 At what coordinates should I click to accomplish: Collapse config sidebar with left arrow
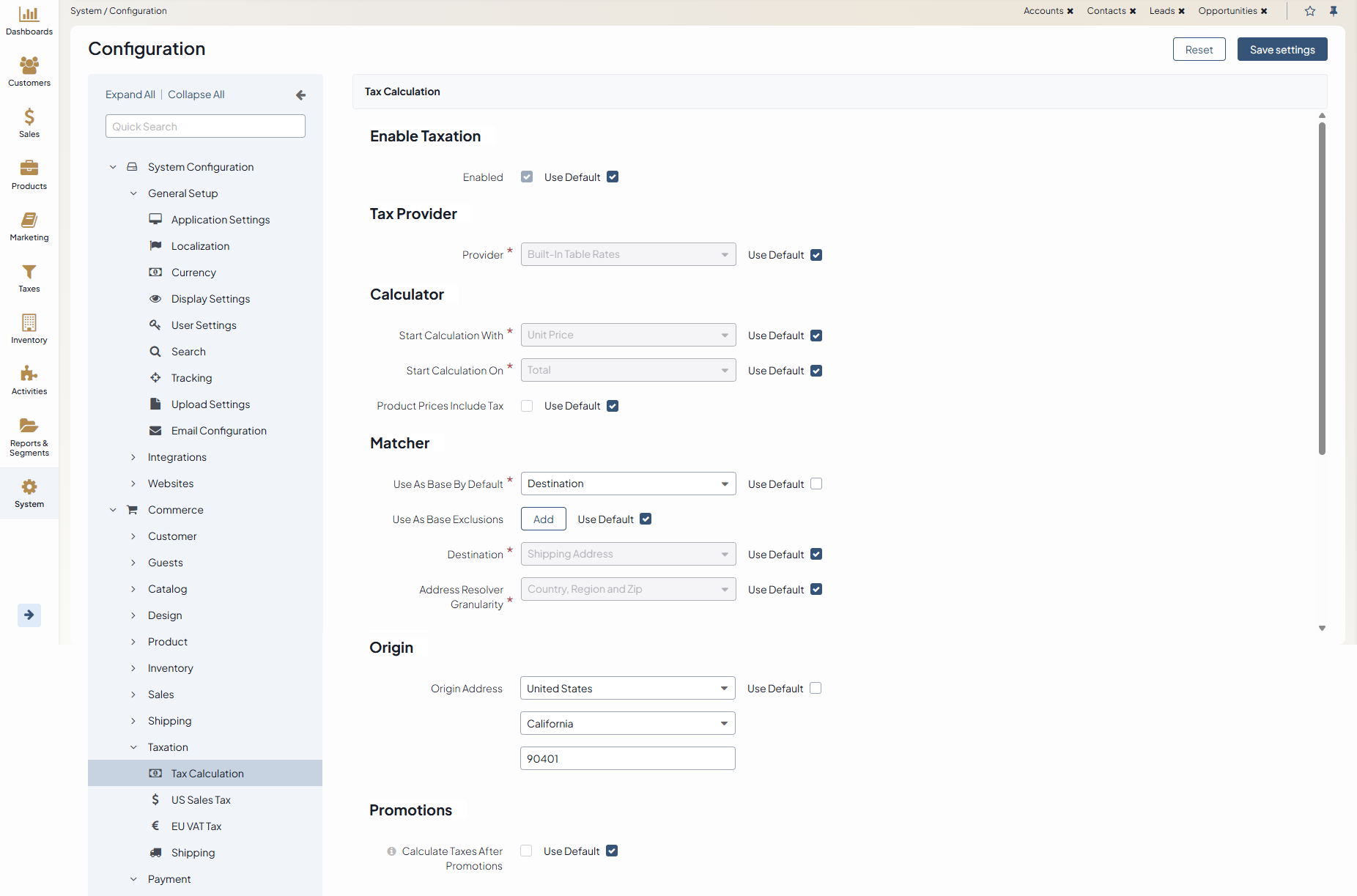click(x=300, y=95)
